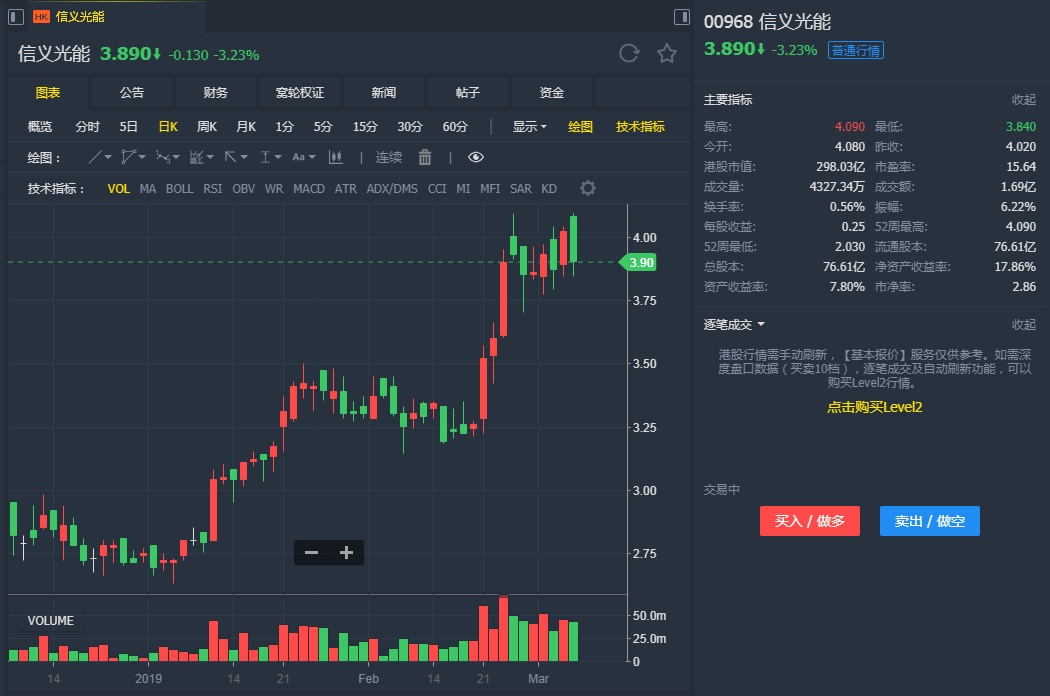This screenshot has height=696, width=1050.
Task: Switch to the 财务 tab
Action: tap(216, 92)
